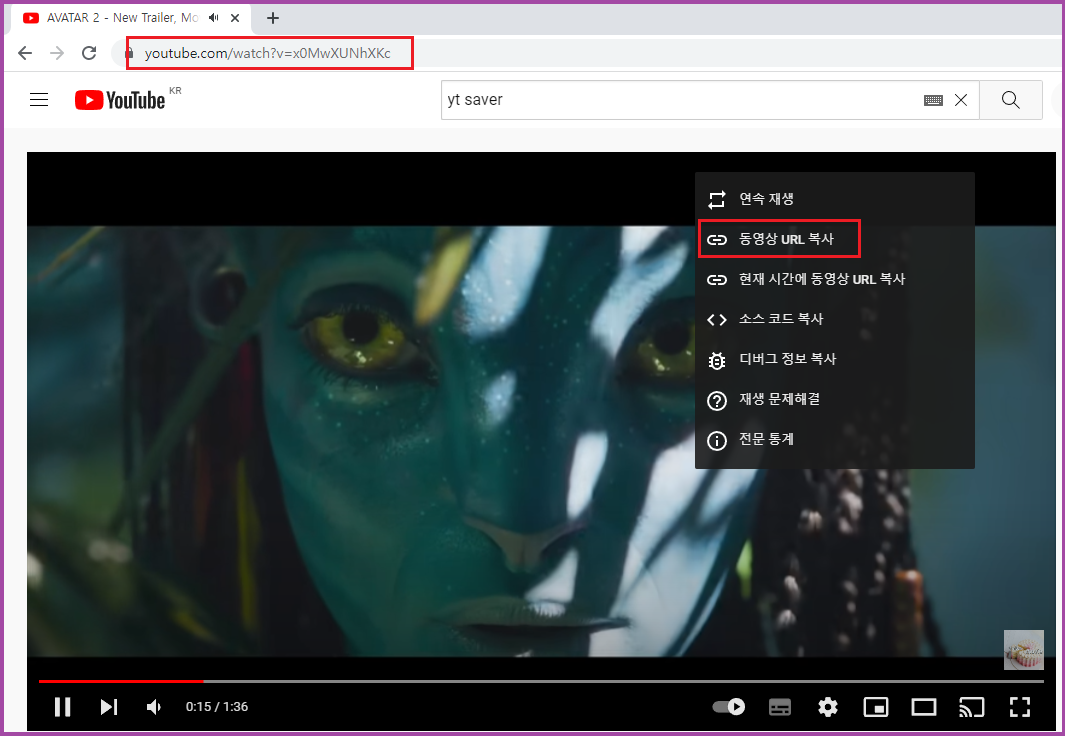This screenshot has width=1065, height=736.
Task: Turn on subtitles/captions
Action: point(780,707)
